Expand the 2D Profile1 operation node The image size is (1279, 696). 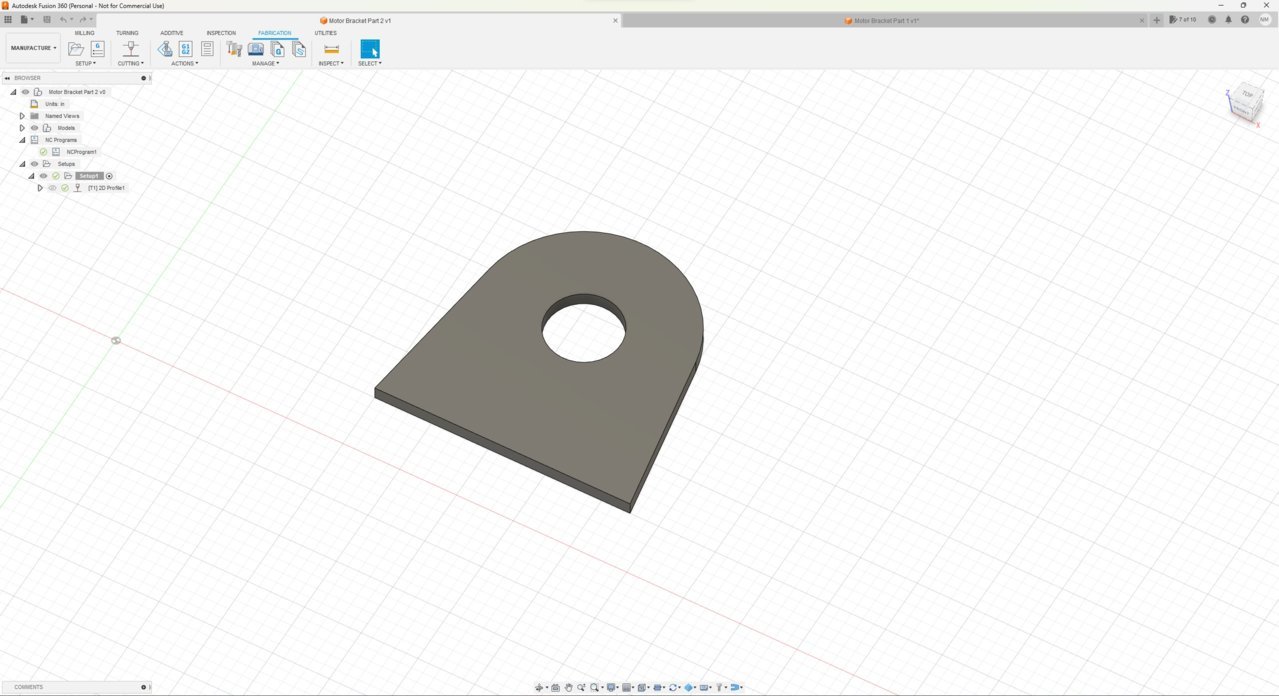pyautogui.click(x=40, y=188)
